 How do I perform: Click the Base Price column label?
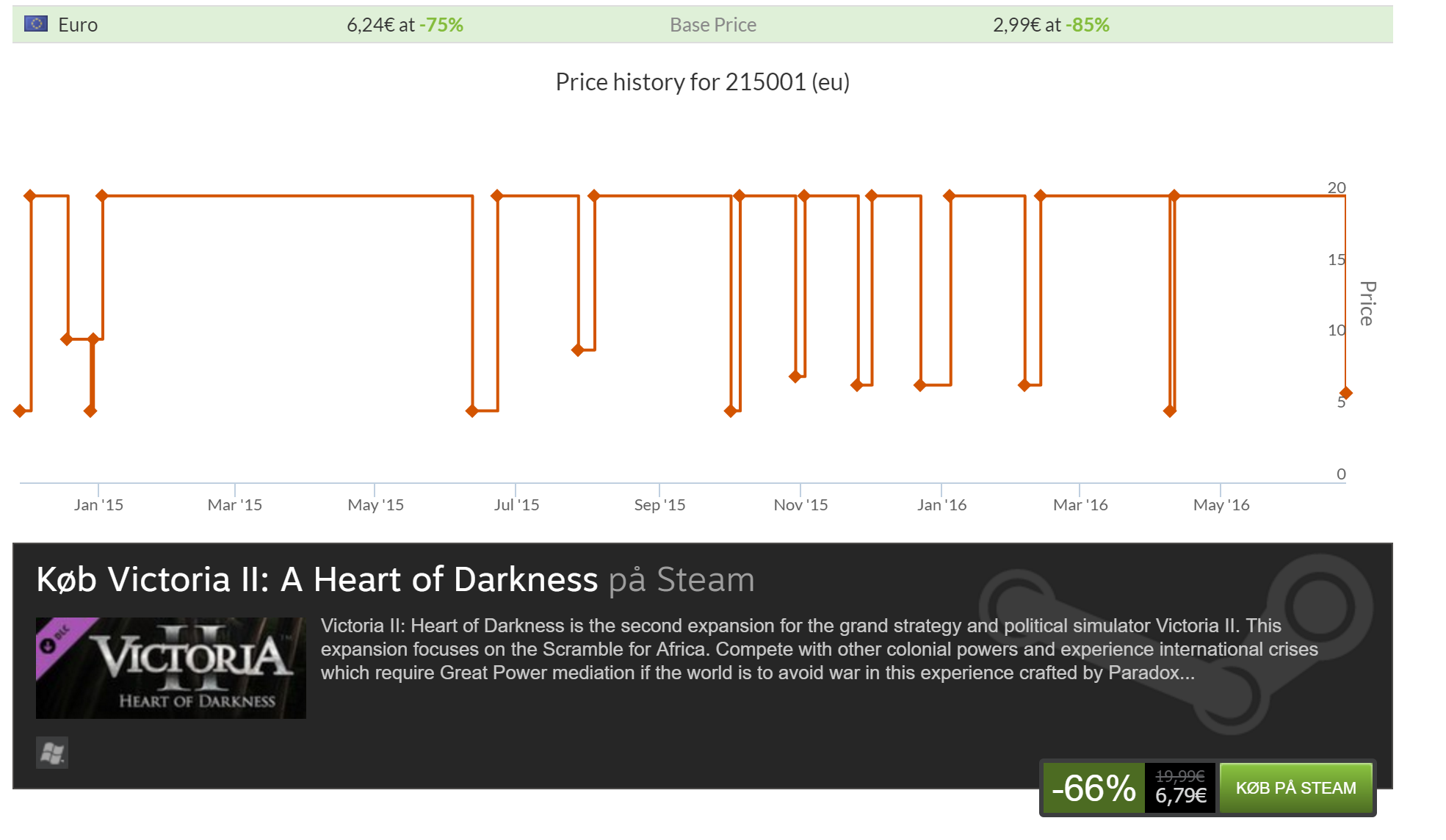tap(712, 25)
